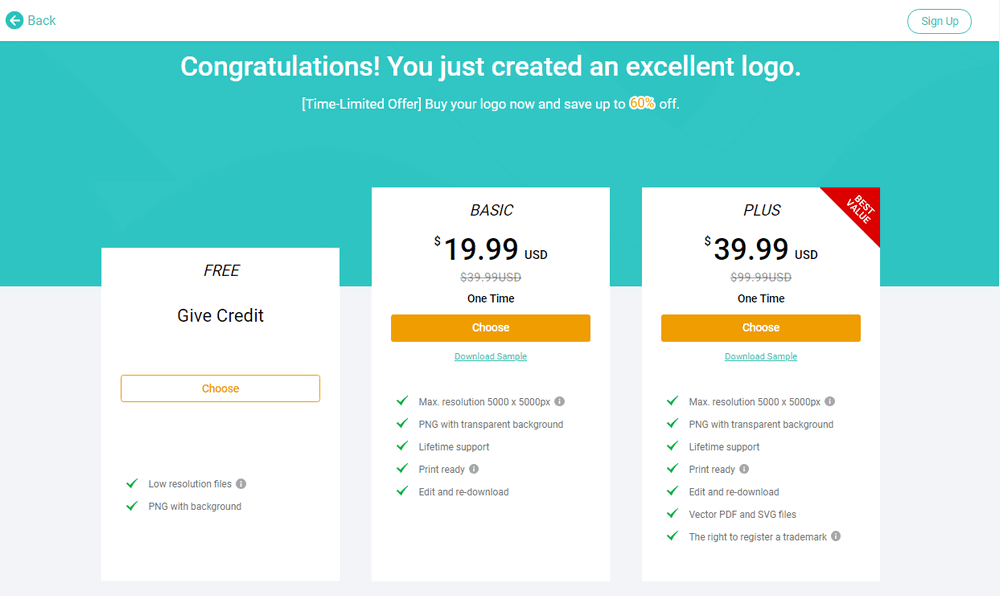The width and height of the screenshot is (1000, 596).
Task: Click info icon beside PLUS Print ready
Action: 744,469
